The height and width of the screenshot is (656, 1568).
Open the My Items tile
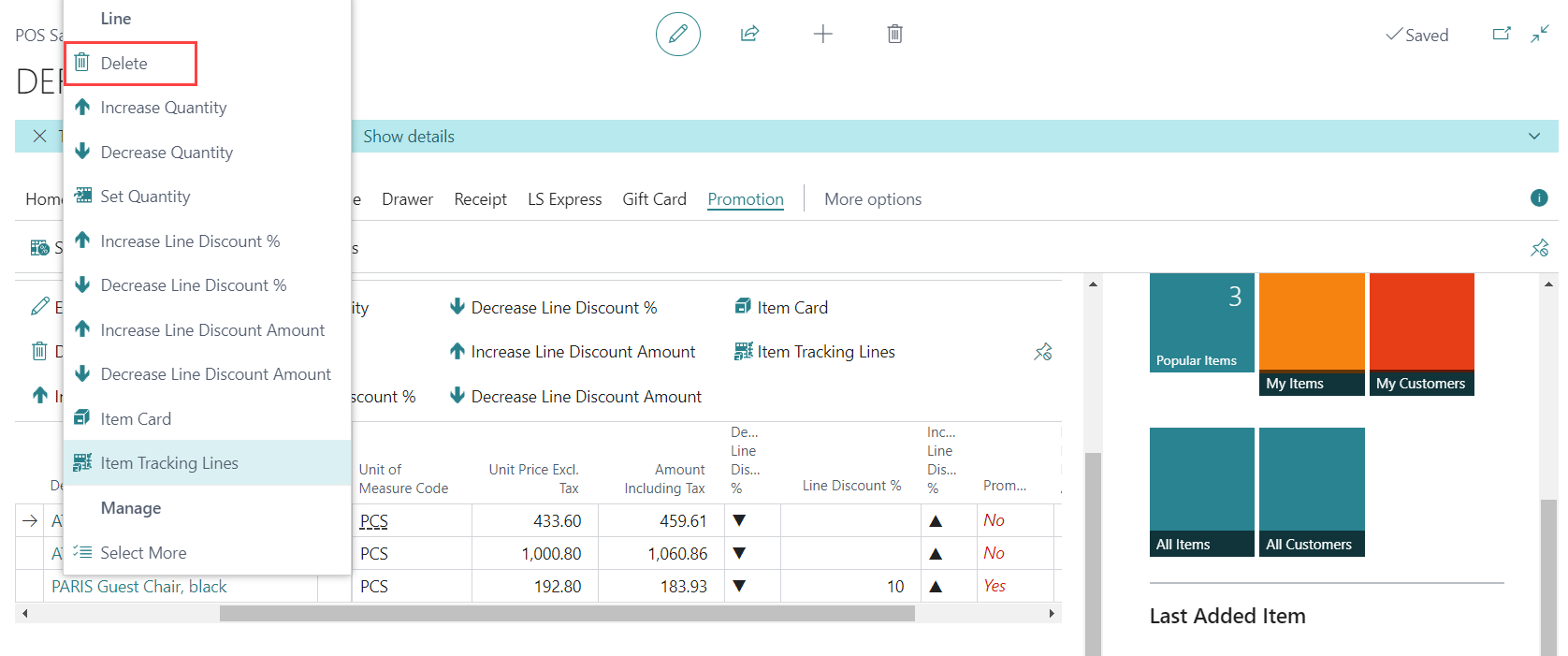1312,334
